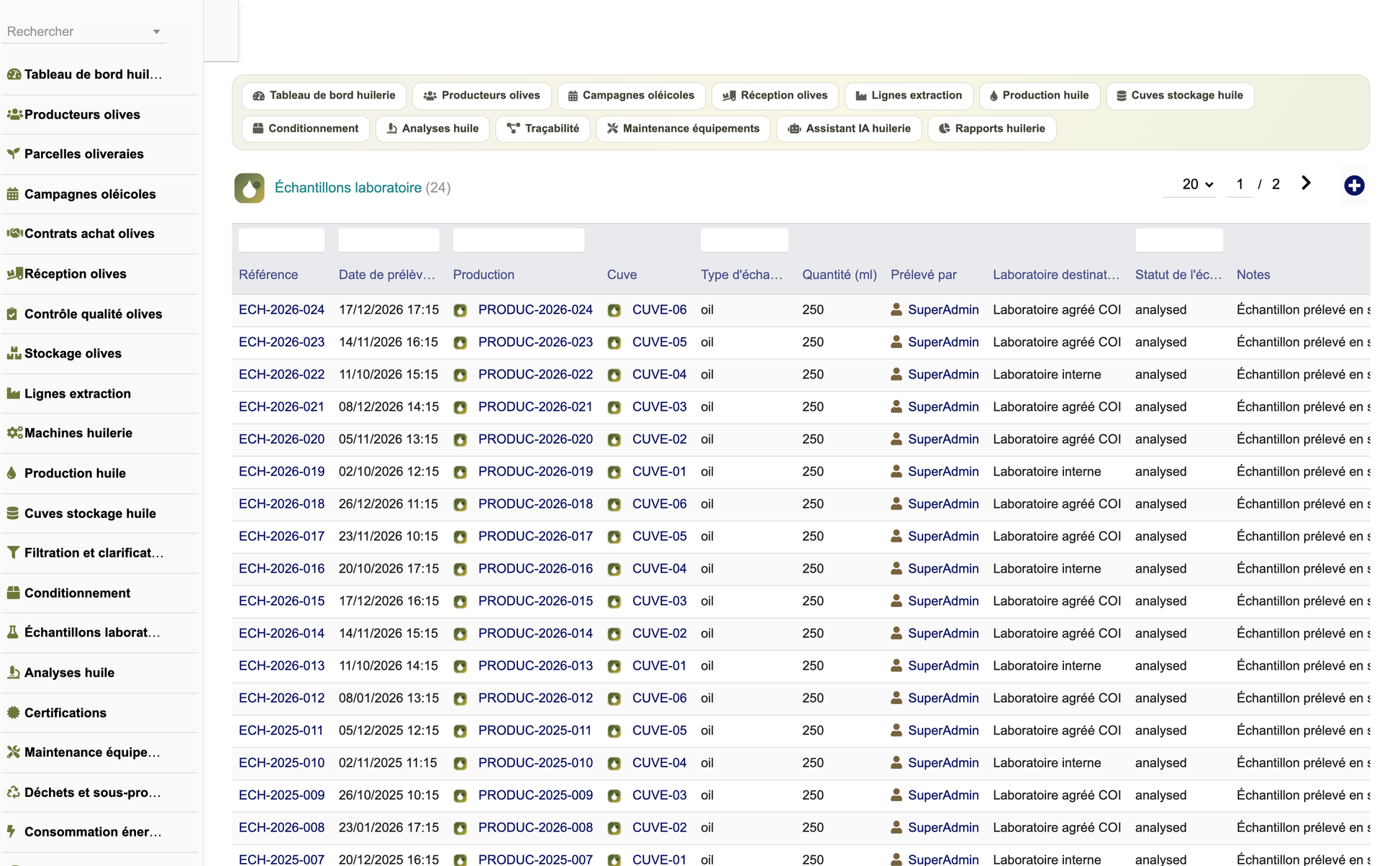The width and height of the screenshot is (1400, 866).
Task: Click the page number 1 field
Action: click(x=1240, y=185)
